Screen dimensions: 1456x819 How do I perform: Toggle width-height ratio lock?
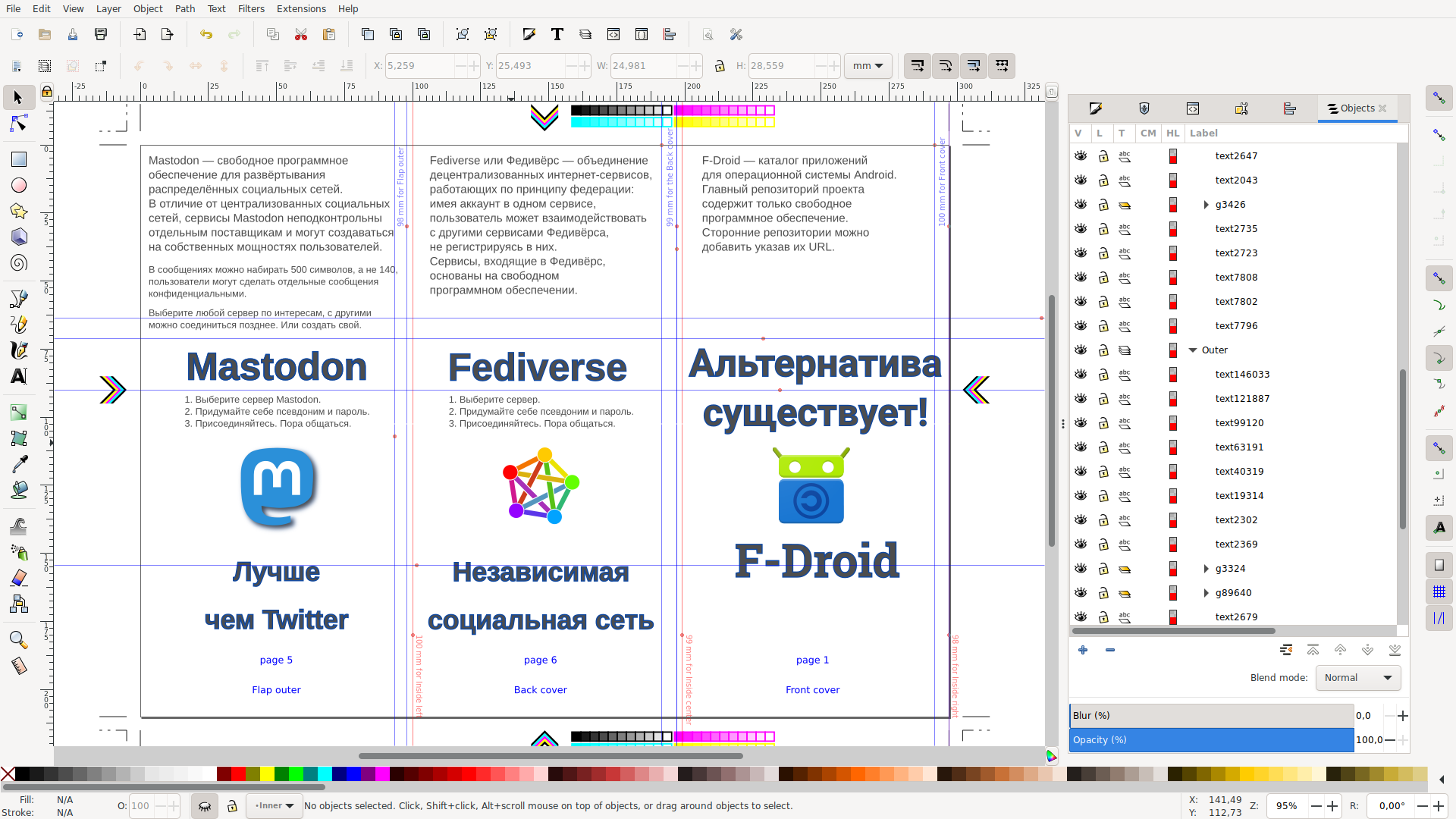click(x=720, y=66)
